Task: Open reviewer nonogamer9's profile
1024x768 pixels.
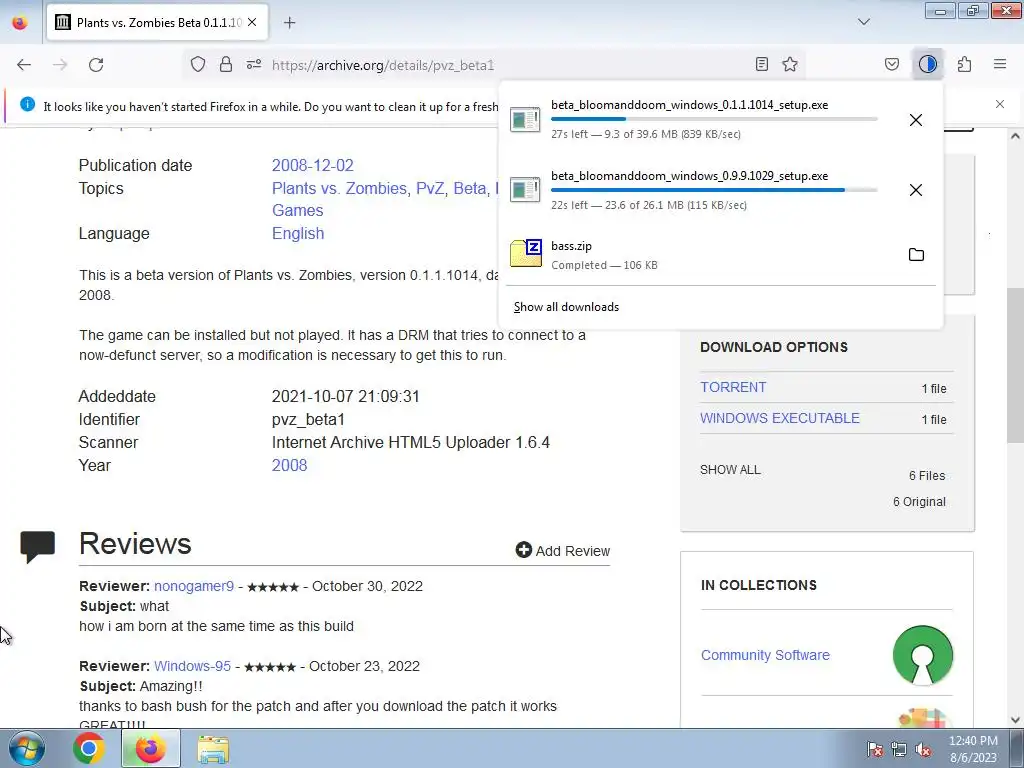Action: tap(194, 586)
